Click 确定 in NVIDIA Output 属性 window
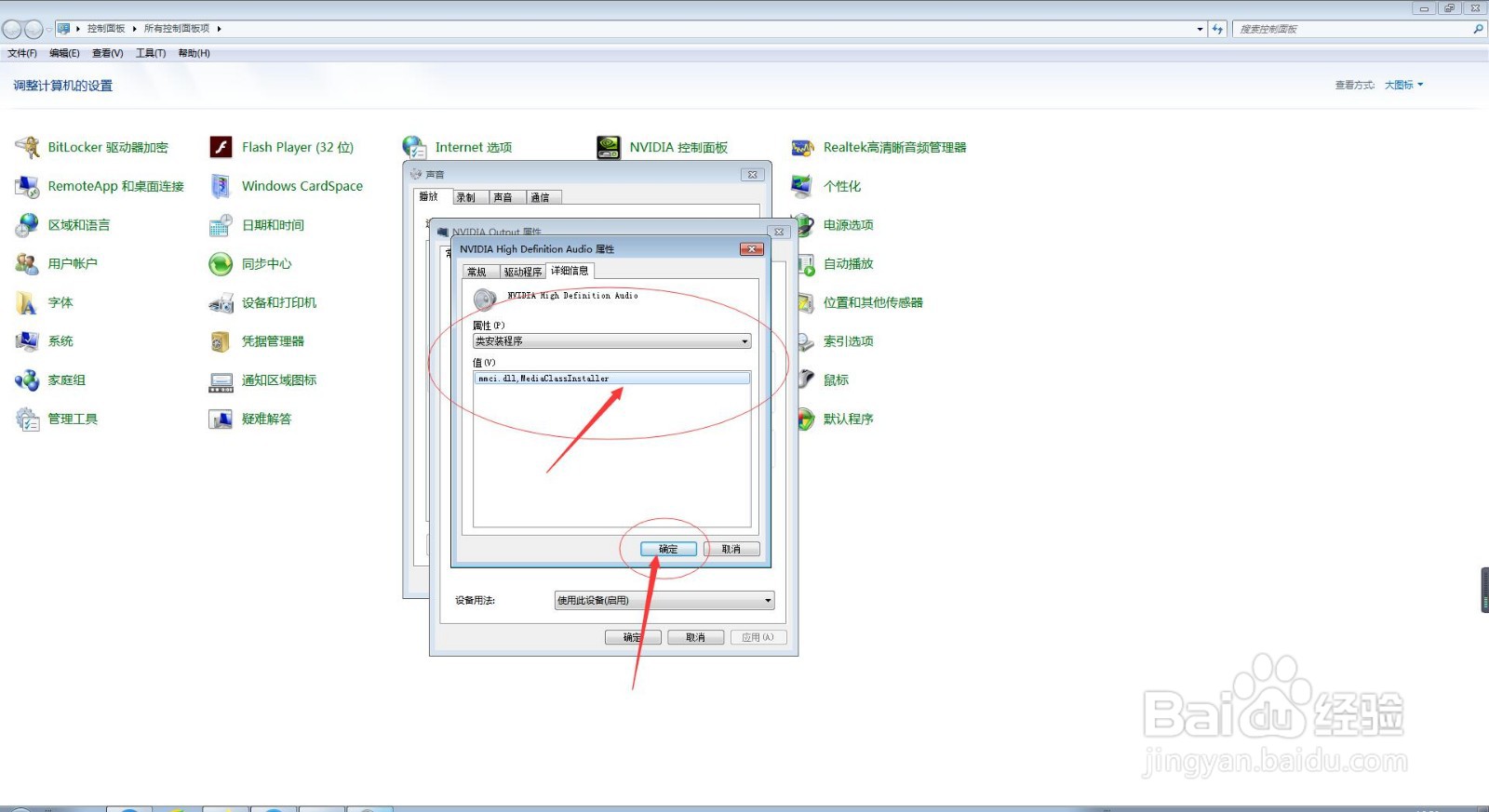 (633, 637)
